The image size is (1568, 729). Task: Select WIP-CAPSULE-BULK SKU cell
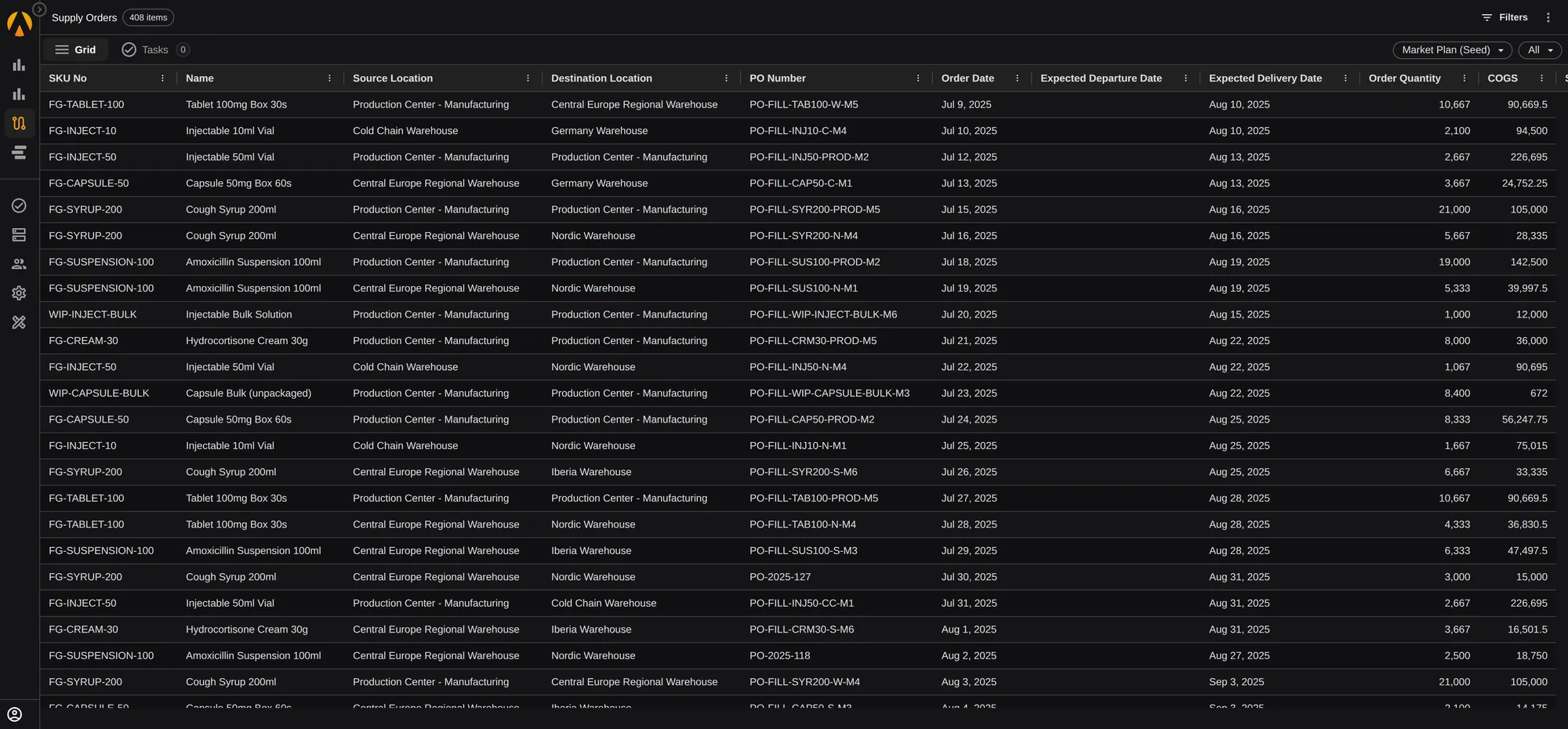coord(99,394)
